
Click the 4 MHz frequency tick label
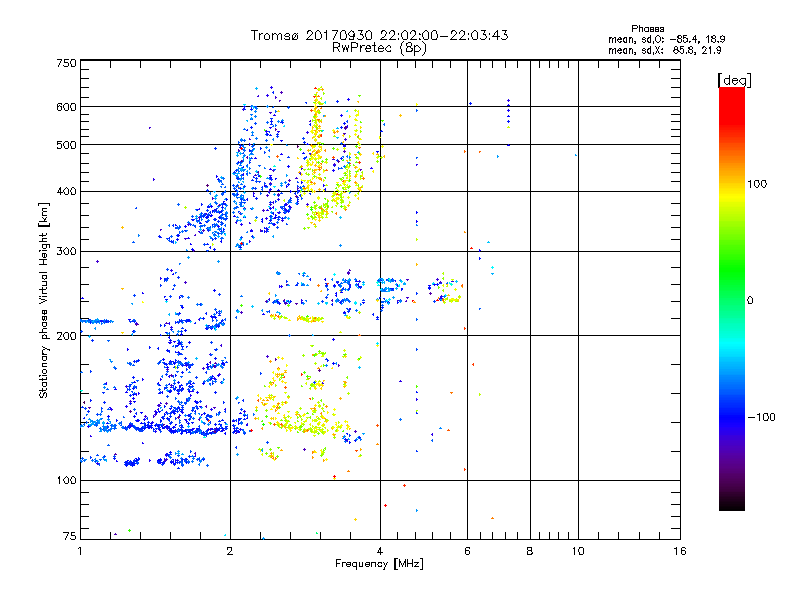380,551
